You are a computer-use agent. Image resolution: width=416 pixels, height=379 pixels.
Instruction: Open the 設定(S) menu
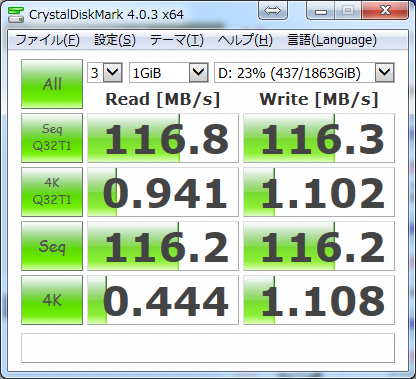pyautogui.click(x=115, y=40)
